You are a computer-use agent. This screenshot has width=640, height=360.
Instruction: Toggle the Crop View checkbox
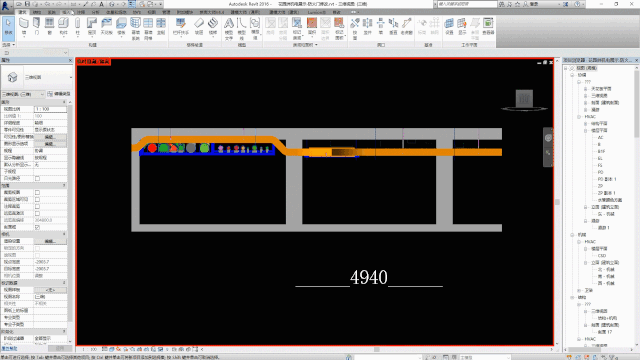[x=37, y=192]
